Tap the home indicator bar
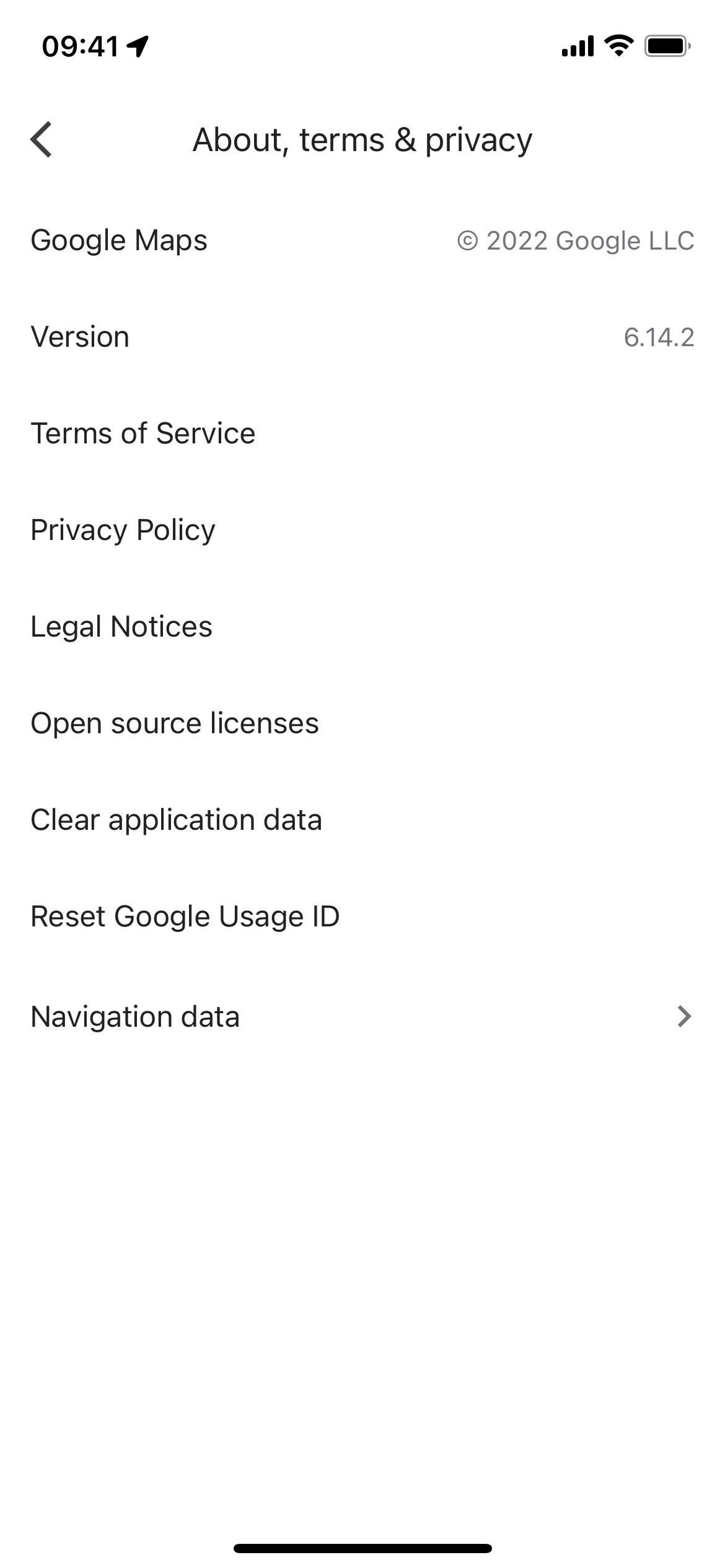 (x=362, y=1548)
